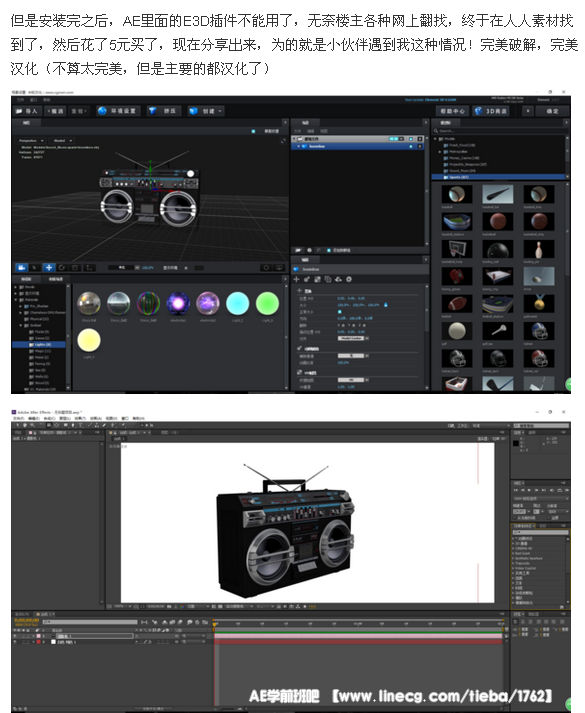The image size is (585, 713).
Task: Confirm with the 确定 button
Action: tap(552, 111)
